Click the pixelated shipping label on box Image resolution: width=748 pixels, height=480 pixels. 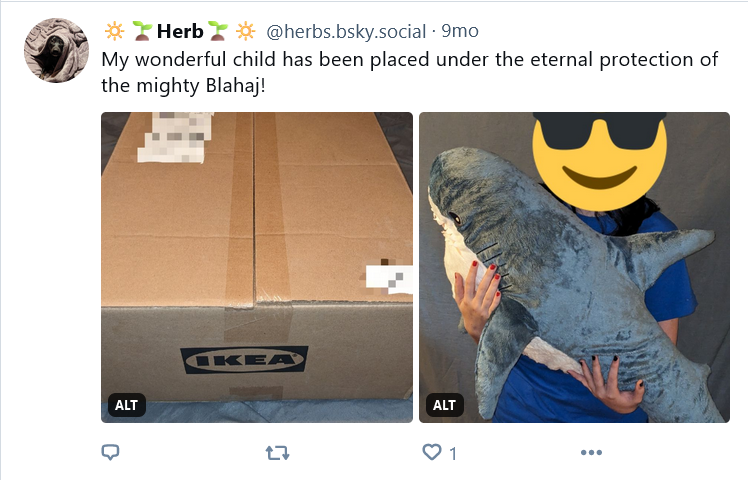click(x=176, y=138)
